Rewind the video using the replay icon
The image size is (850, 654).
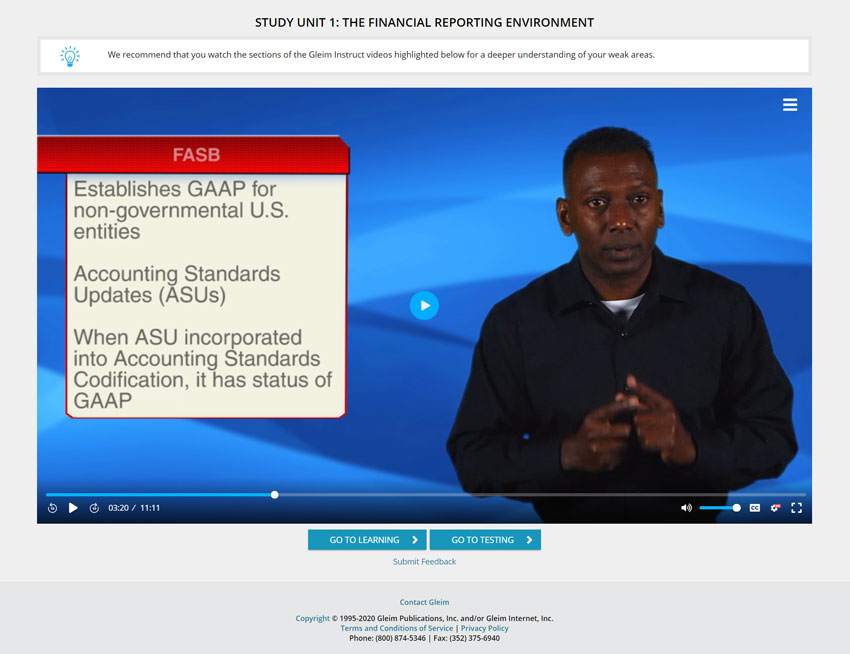(53, 508)
